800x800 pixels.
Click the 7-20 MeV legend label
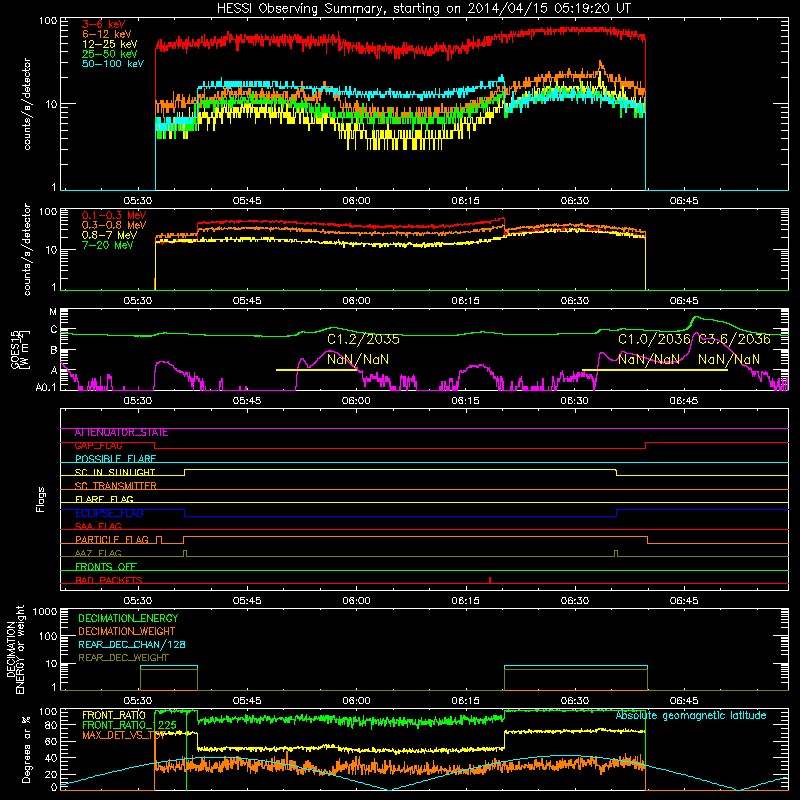(108, 245)
